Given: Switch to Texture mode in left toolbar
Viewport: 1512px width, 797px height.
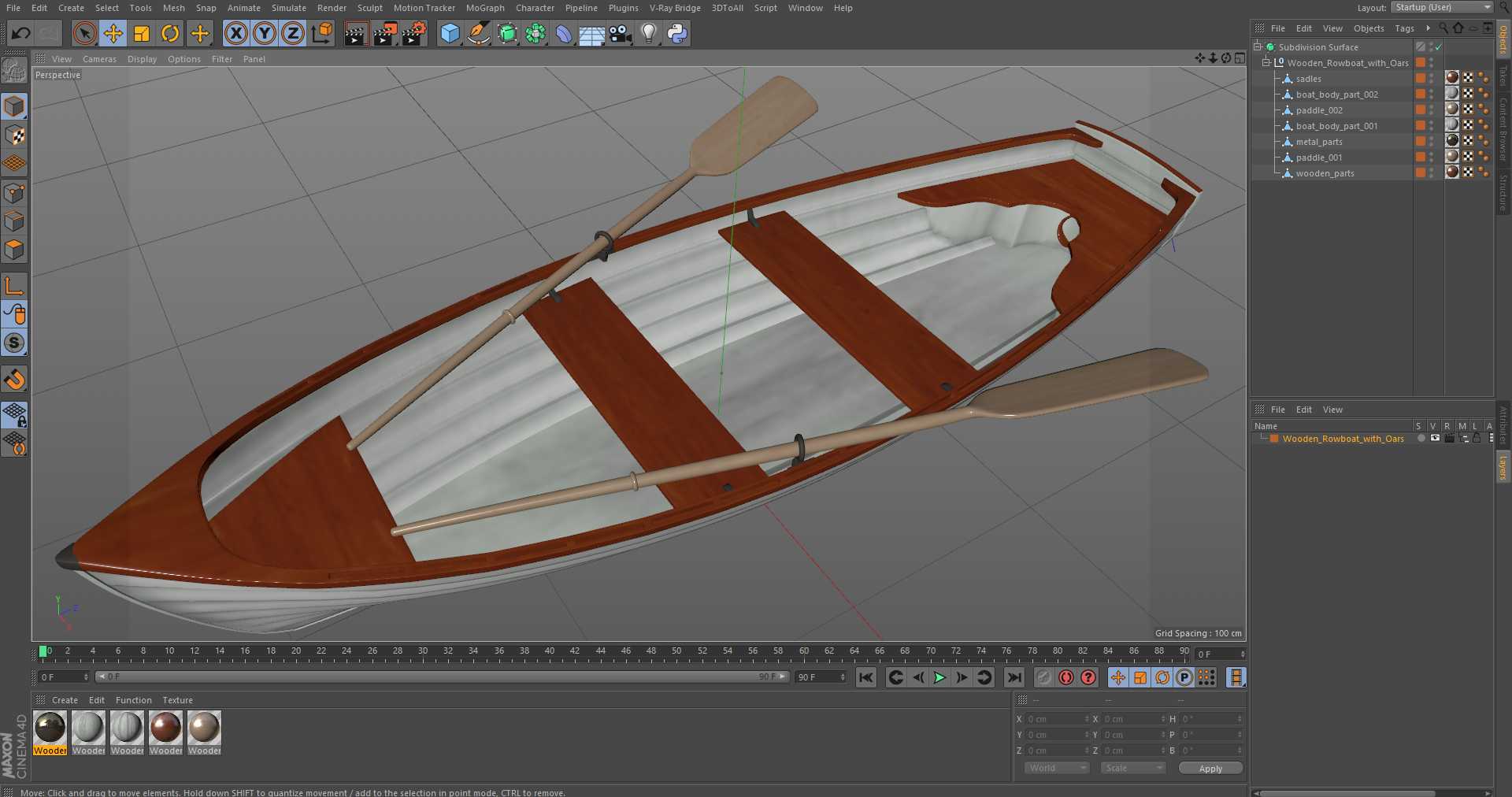Looking at the screenshot, I should coord(14,135).
